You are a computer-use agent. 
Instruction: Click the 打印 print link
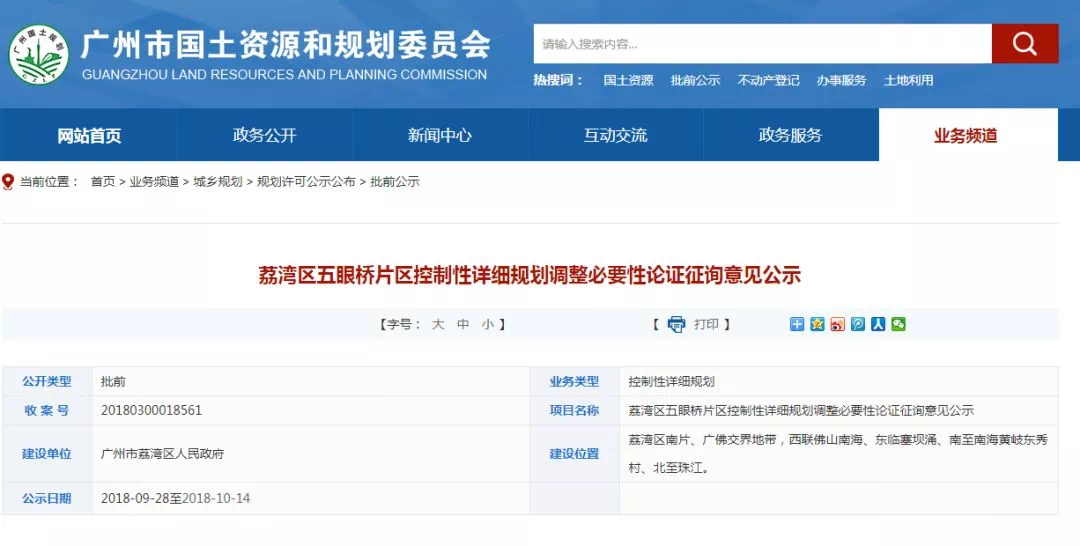pyautogui.click(x=706, y=324)
